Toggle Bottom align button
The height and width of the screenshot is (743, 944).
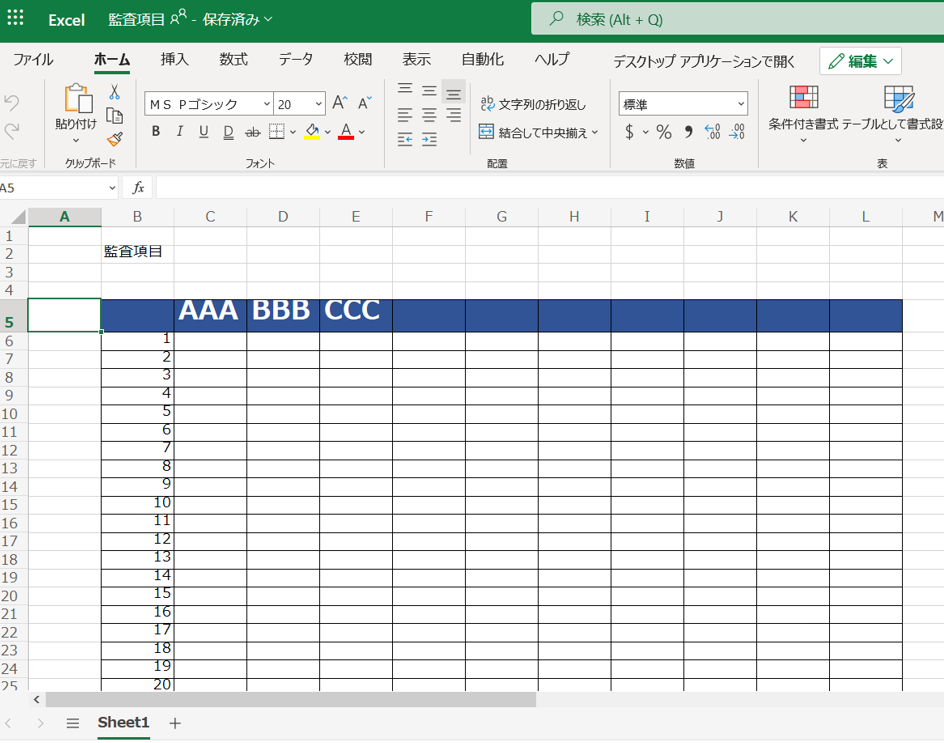[453, 92]
